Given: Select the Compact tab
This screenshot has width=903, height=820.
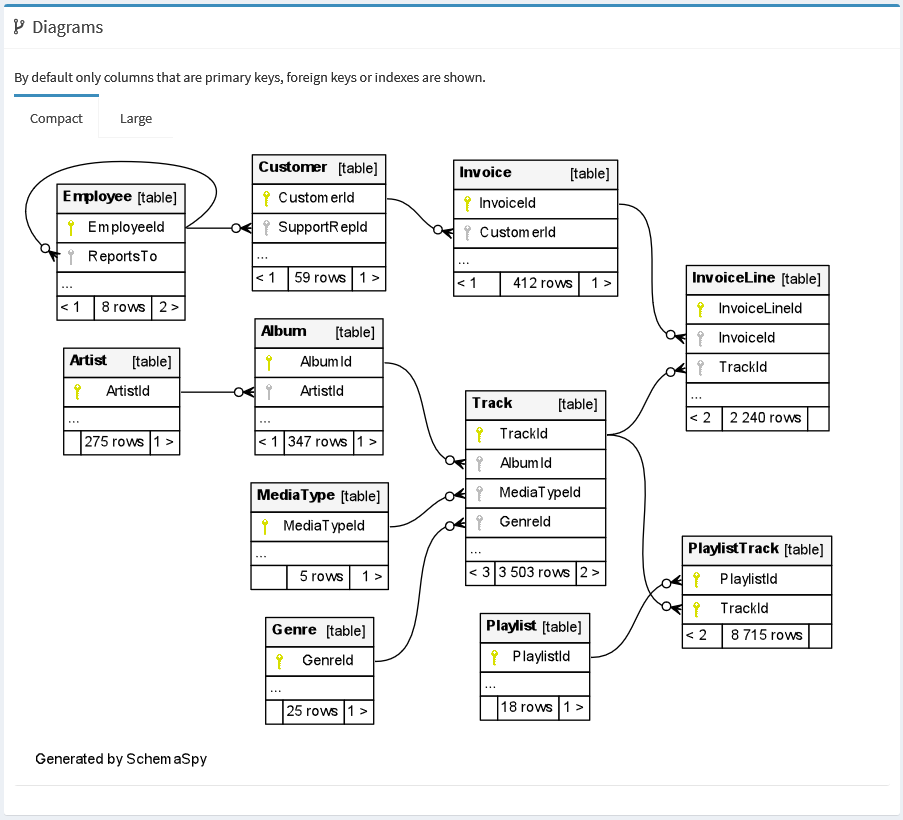Looking at the screenshot, I should coord(56,118).
